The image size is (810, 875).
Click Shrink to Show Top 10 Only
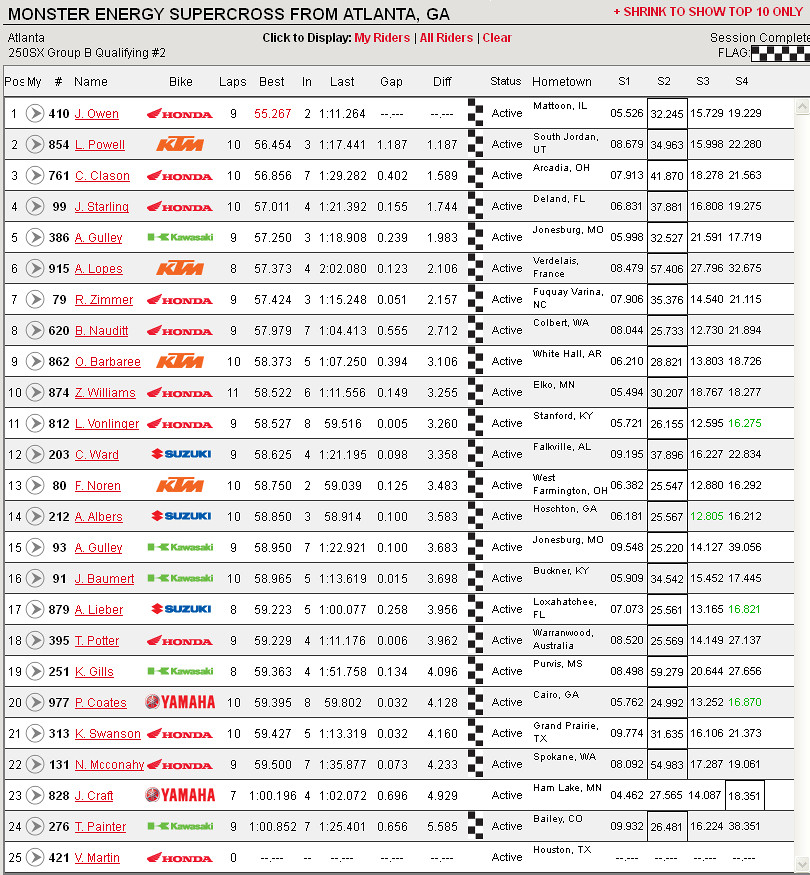(x=707, y=12)
